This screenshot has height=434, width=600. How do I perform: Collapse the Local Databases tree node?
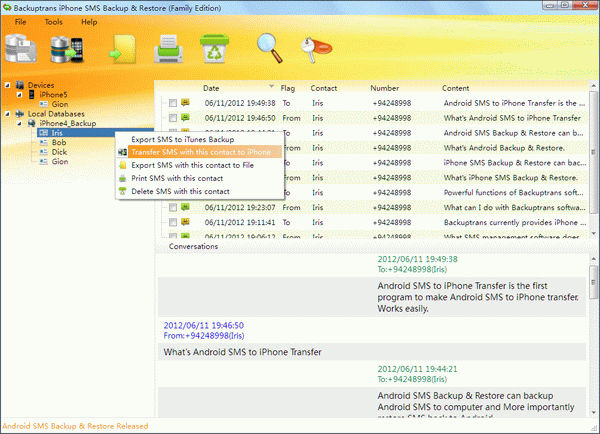tap(8, 114)
